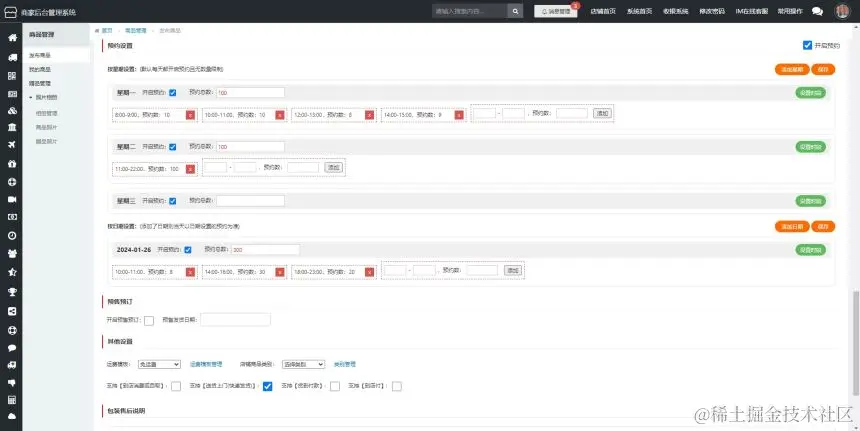Open IM在线客服 in top navigation

(x=751, y=12)
